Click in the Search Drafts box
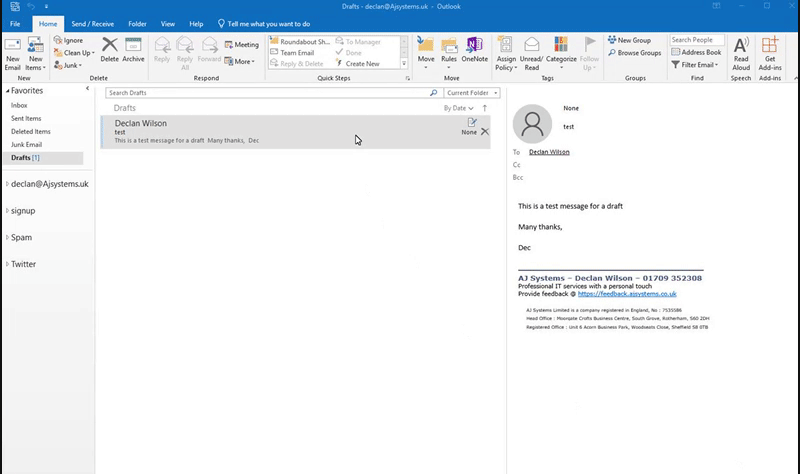800x474 pixels. 267,93
